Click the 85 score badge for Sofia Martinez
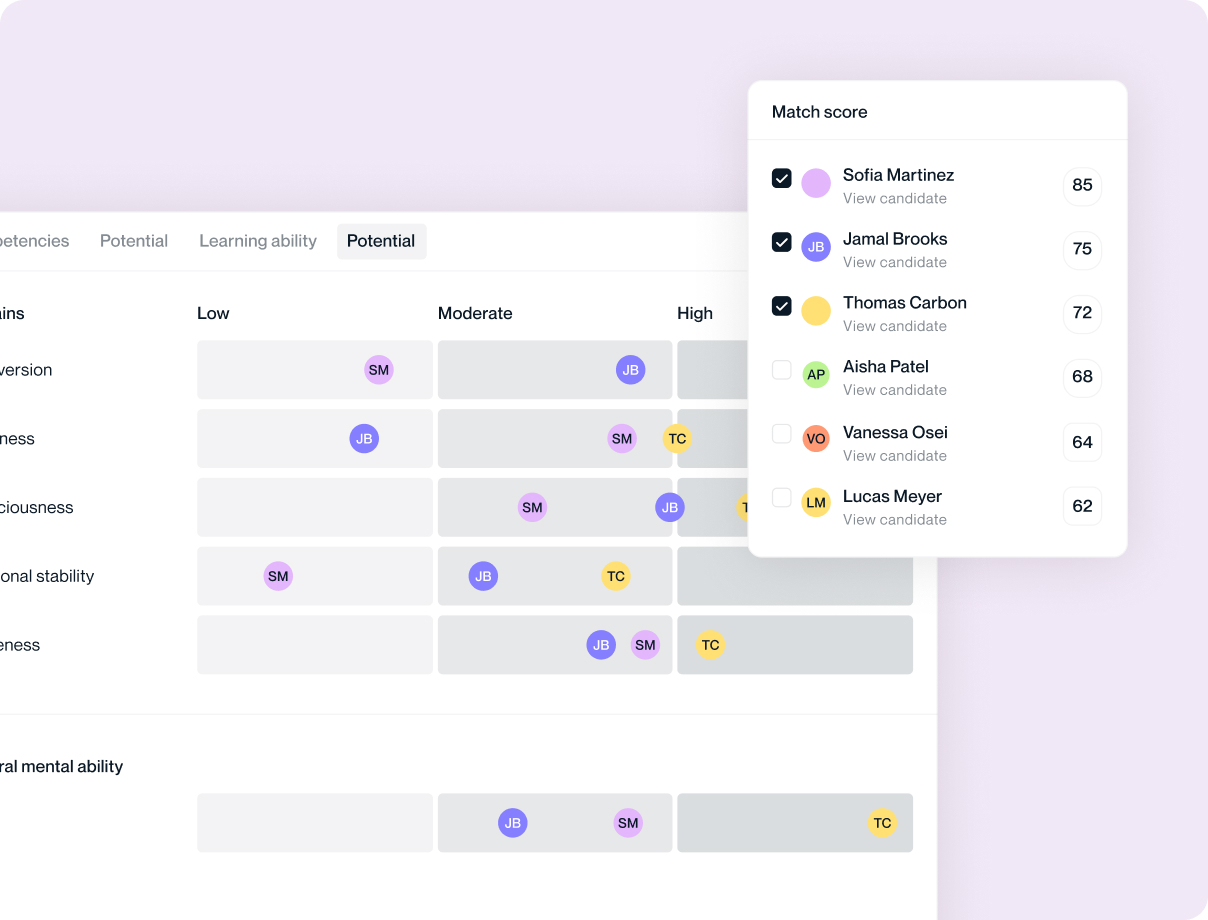This screenshot has height=920, width=1208. (1082, 185)
